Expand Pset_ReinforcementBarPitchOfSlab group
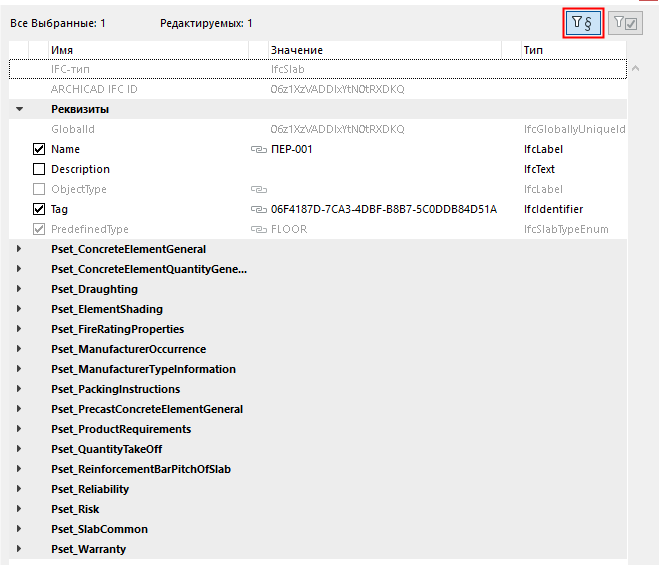This screenshot has width=659, height=565. (19, 469)
